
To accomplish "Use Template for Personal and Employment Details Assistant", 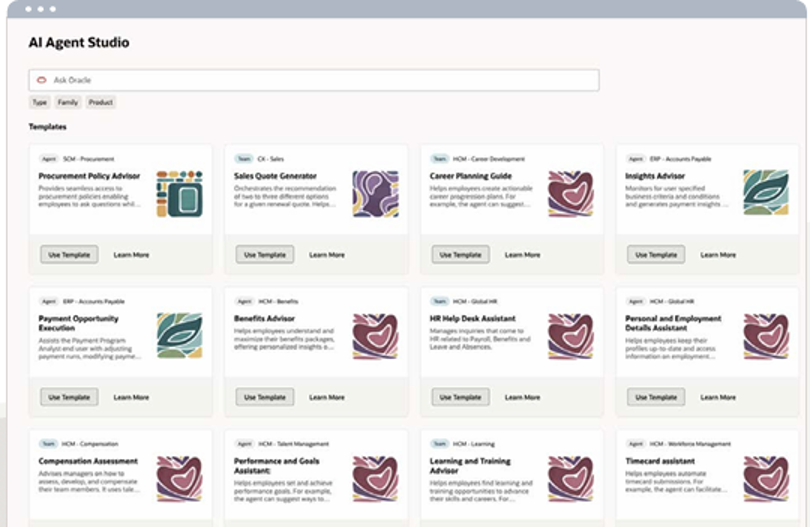I will (656, 397).
